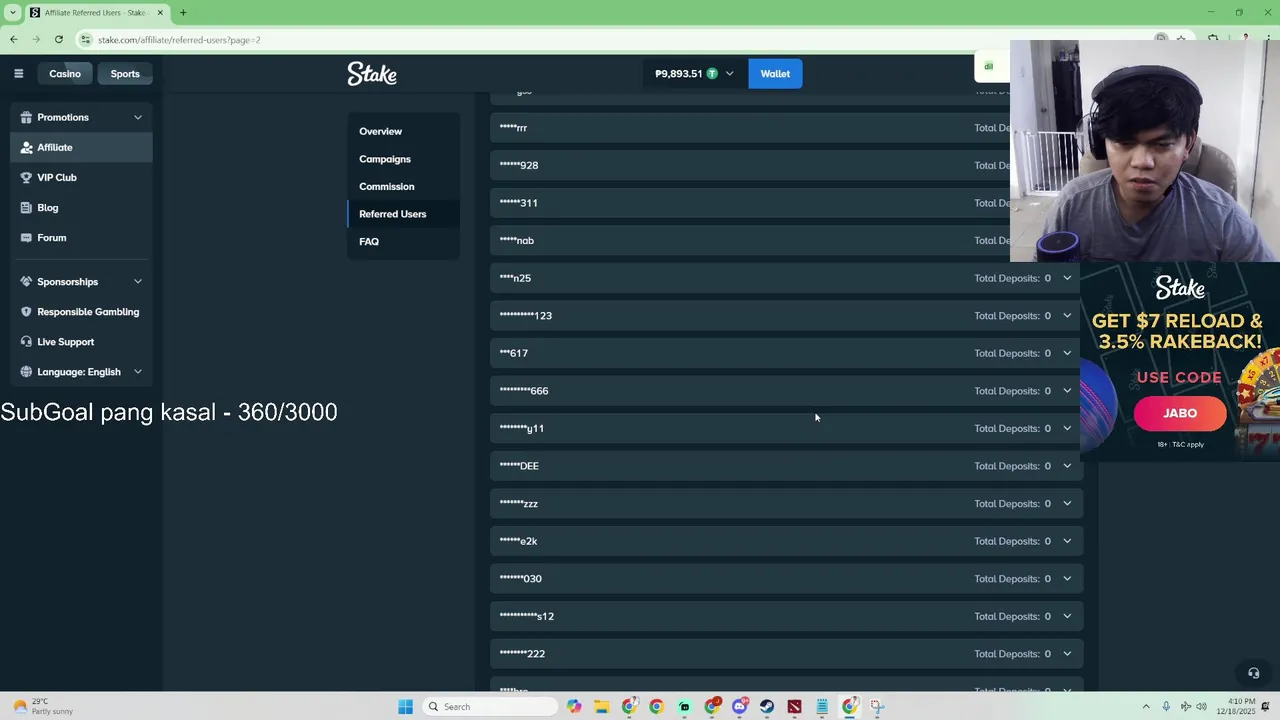Click the Forum chat icon
1280x720 pixels.
coord(26,237)
